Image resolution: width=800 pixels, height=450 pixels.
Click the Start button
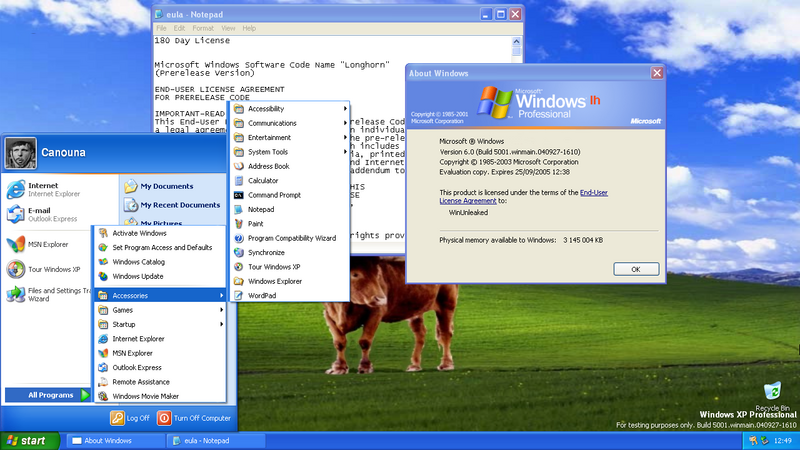point(30,441)
